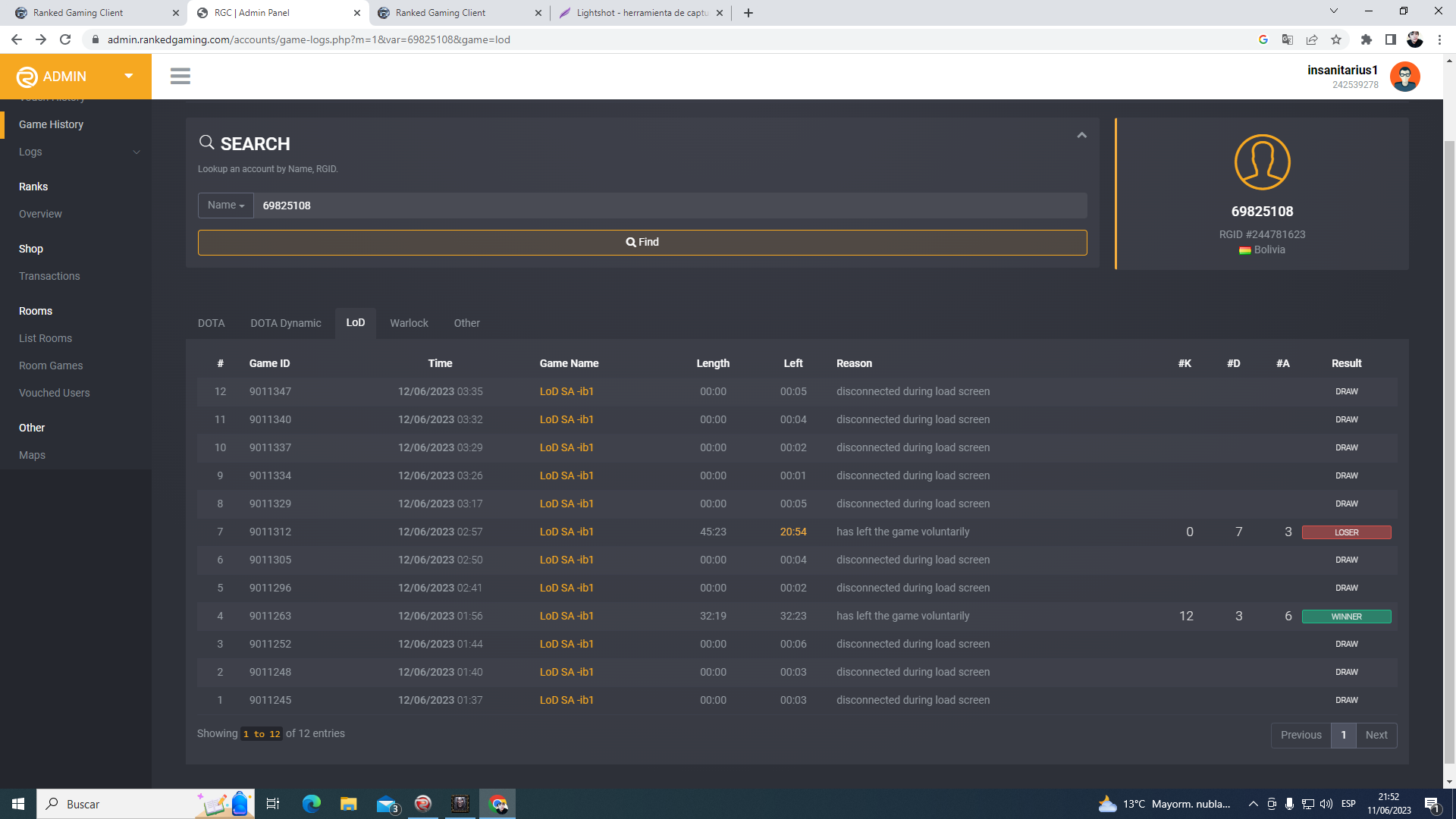The width and height of the screenshot is (1456, 819).
Task: Open Microsoft Edge from taskbar
Action: pos(312,804)
